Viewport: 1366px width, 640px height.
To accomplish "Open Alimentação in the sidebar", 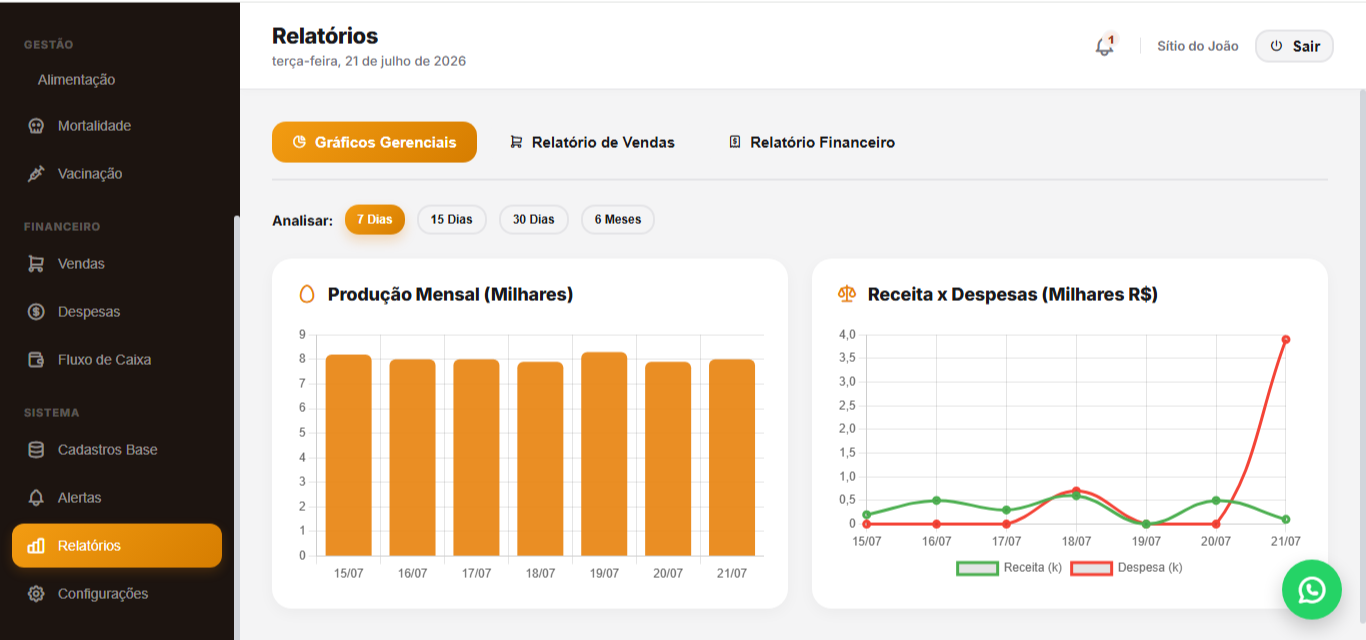I will click(x=76, y=80).
